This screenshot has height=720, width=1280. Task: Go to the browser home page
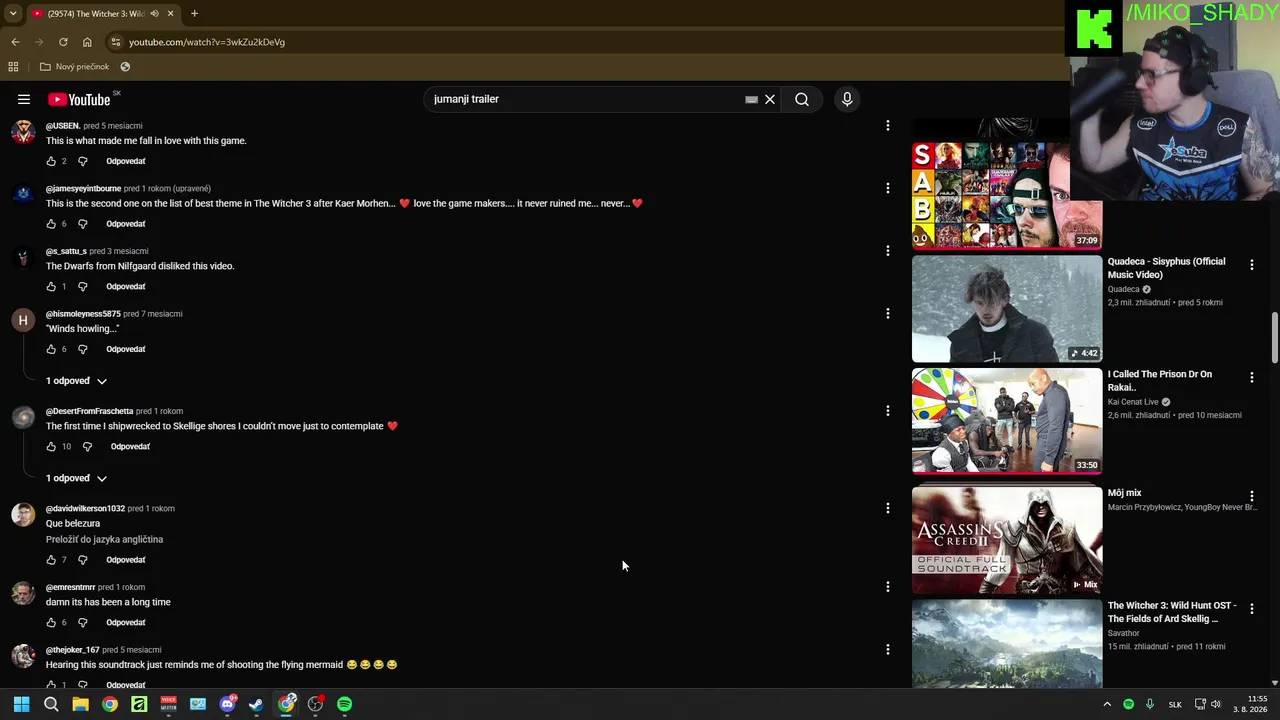pos(87,42)
